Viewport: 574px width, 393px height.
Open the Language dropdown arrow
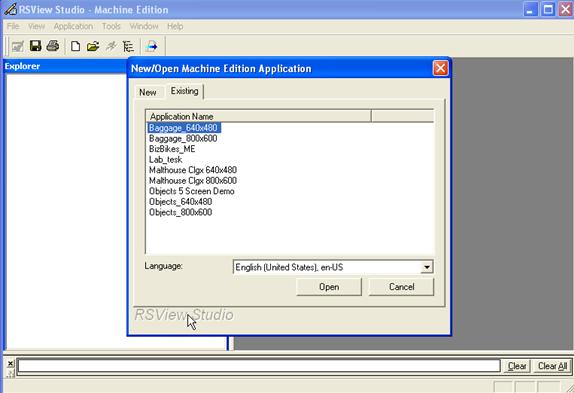coord(426,267)
